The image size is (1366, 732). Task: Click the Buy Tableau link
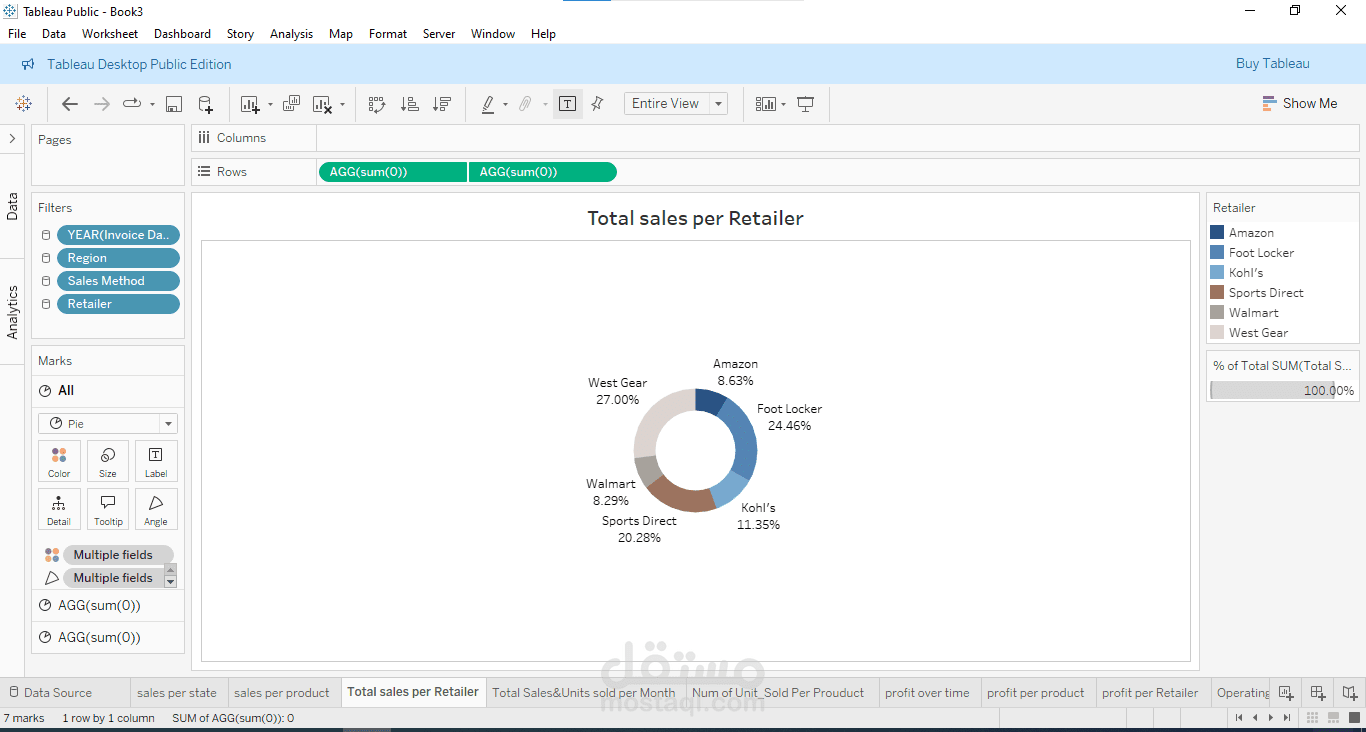pyautogui.click(x=1273, y=64)
